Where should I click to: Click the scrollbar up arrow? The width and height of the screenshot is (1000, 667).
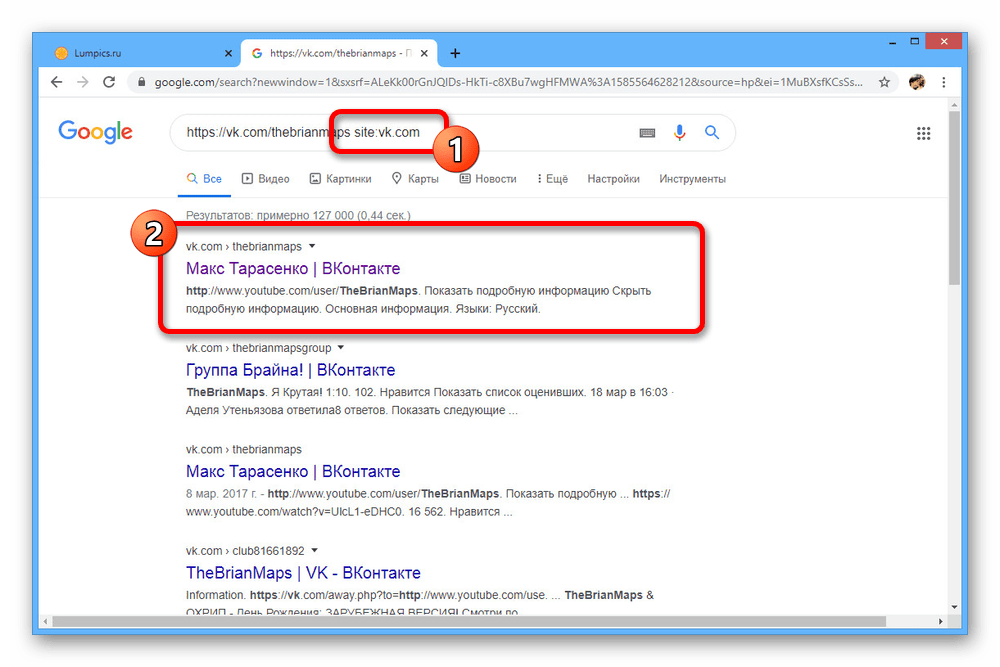[x=954, y=105]
